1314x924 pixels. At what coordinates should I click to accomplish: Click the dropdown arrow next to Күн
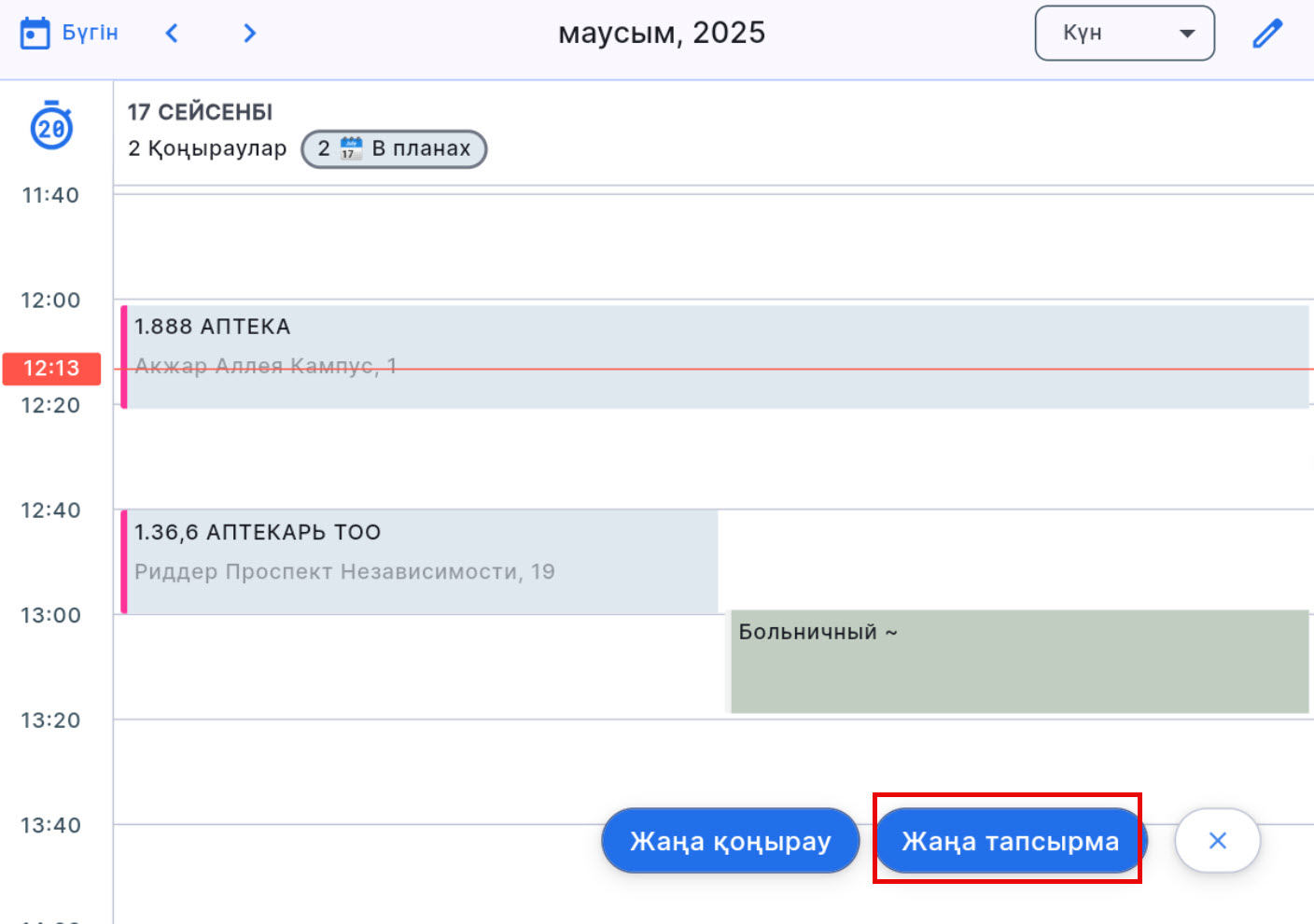1187,34
